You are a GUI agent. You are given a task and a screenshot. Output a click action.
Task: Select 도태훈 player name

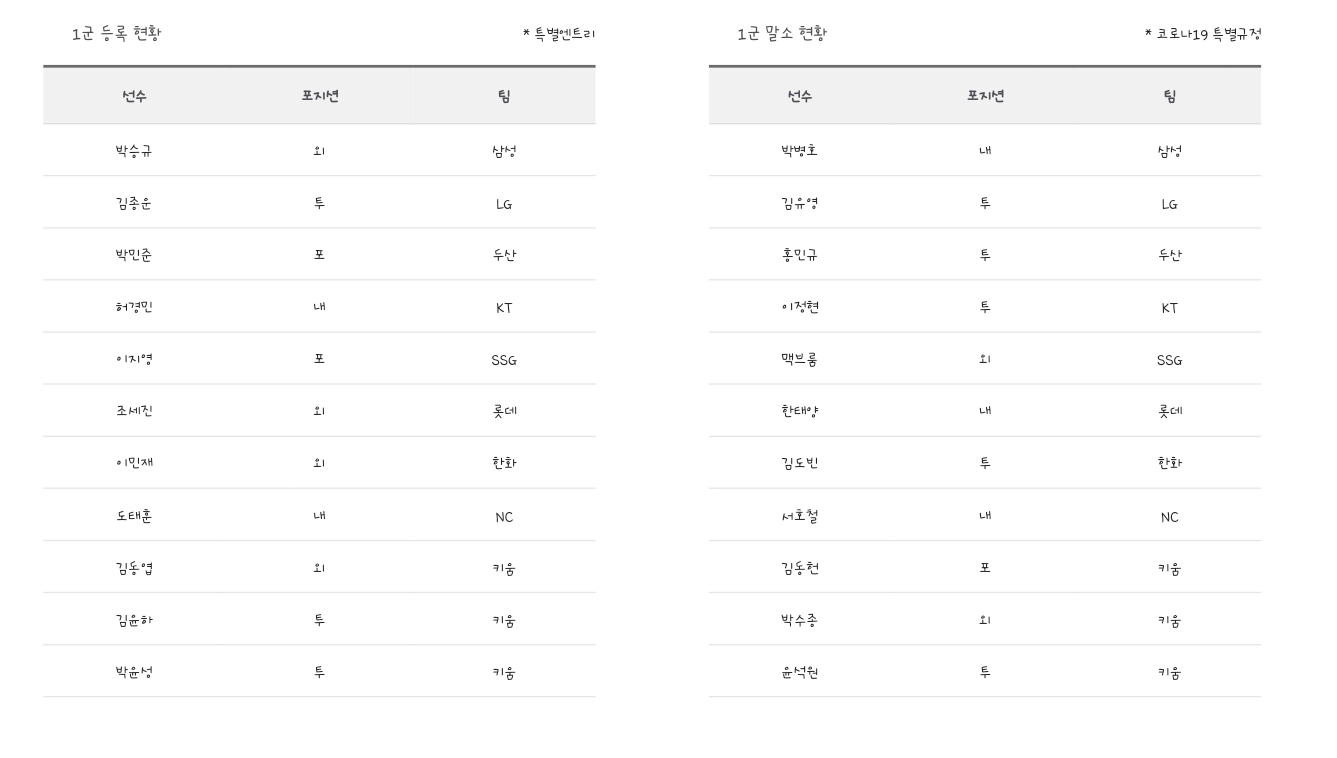134,516
